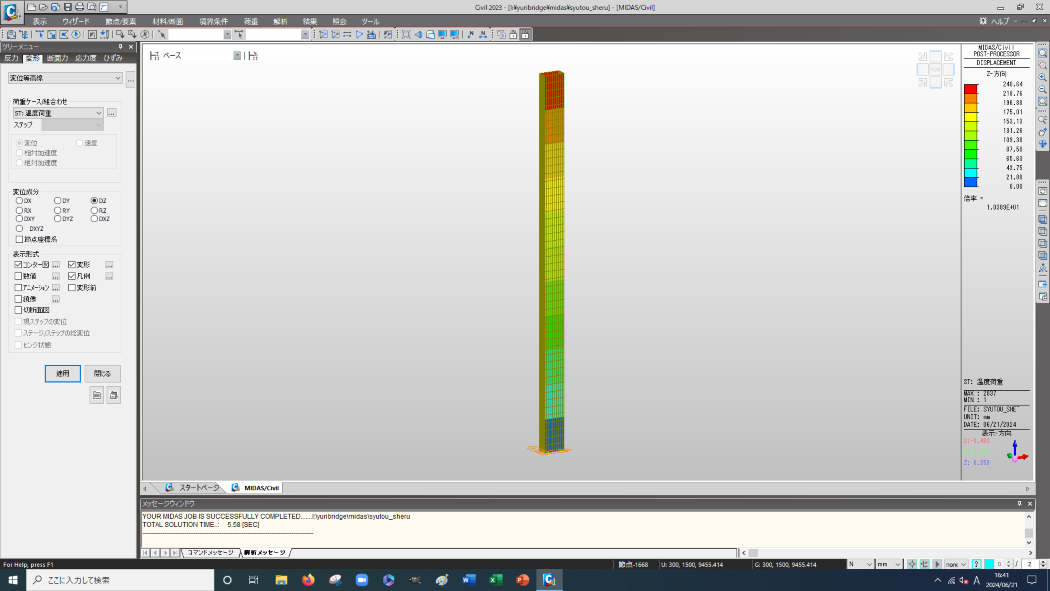Viewport: 1050px width, 591px height.
Task: Open the first toolbar combo box dropdown
Action: pos(227,34)
